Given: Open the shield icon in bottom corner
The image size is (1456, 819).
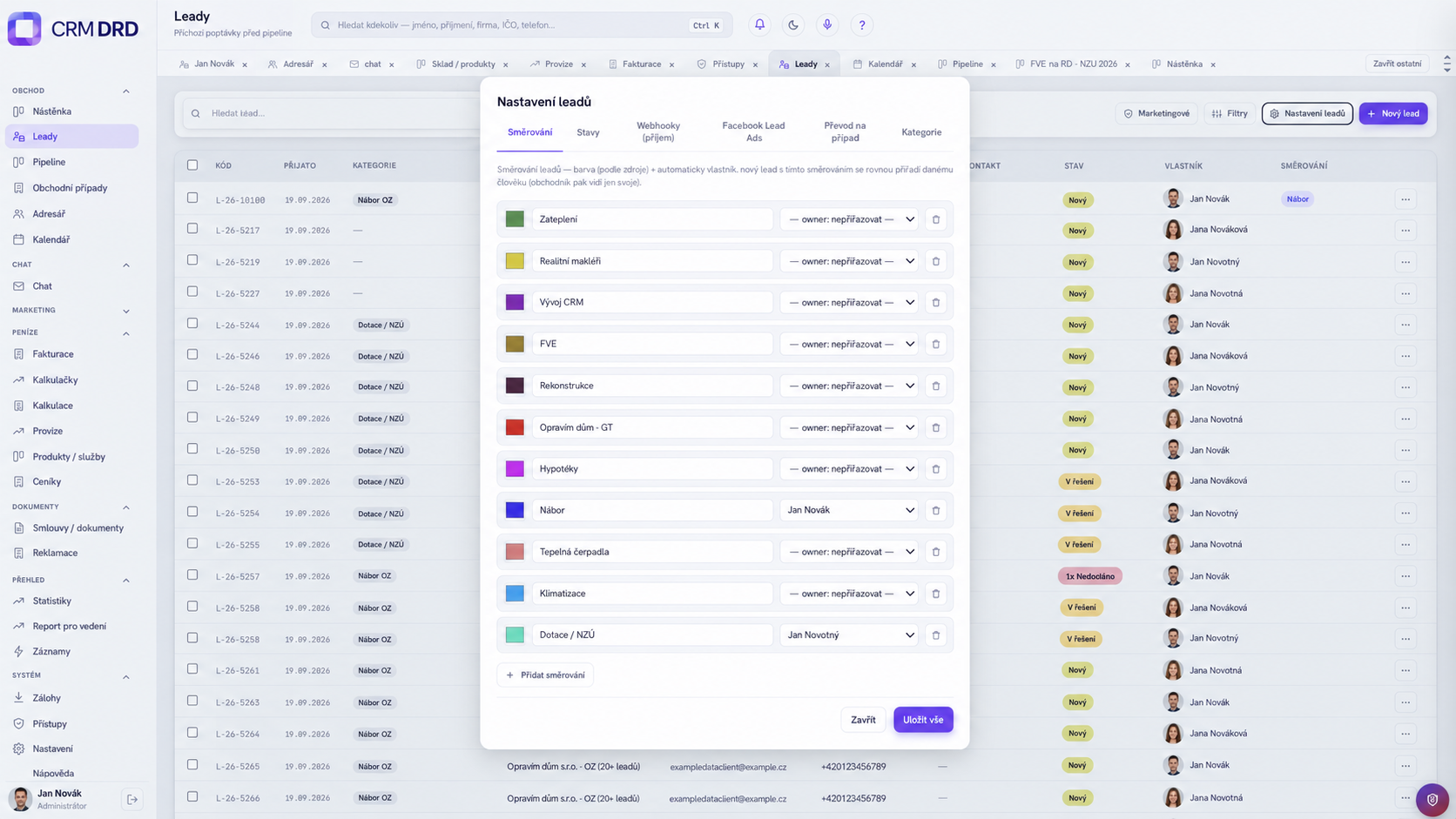Looking at the screenshot, I should pyautogui.click(x=1432, y=799).
